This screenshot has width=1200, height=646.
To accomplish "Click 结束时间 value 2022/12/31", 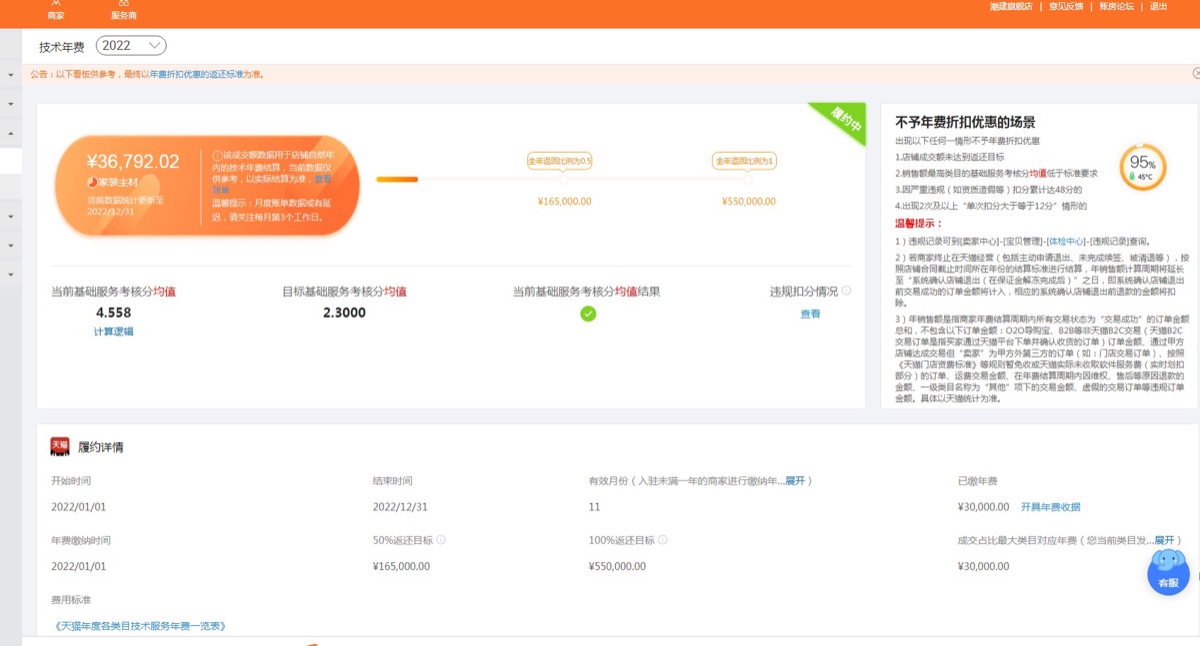I will click(x=400, y=507).
